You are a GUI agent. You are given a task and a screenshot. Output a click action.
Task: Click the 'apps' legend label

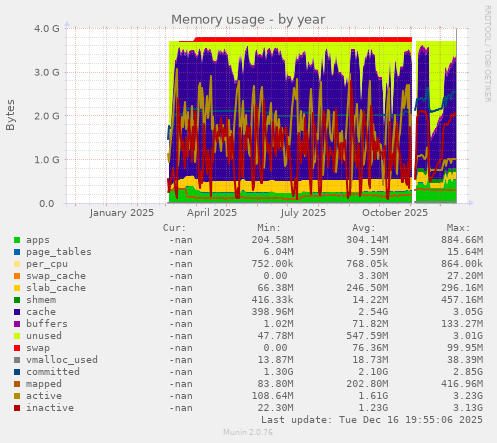[38, 240]
